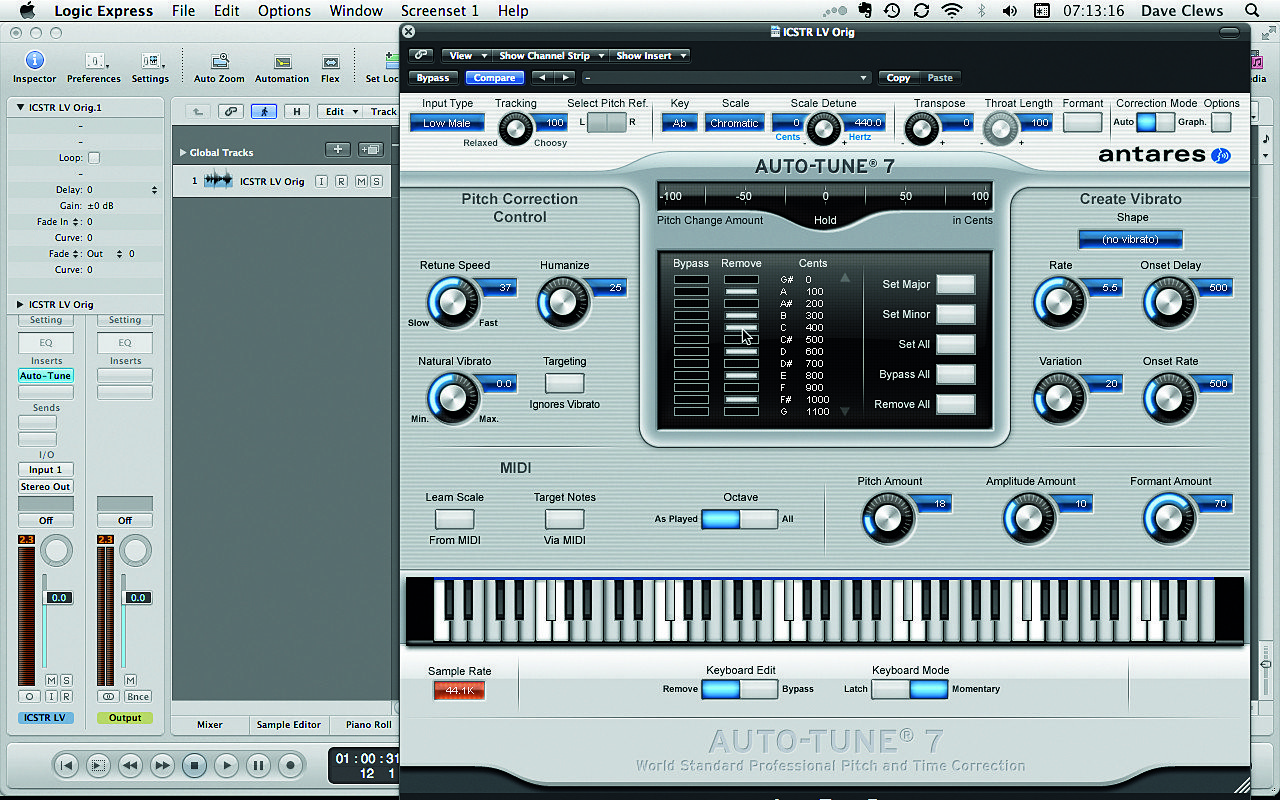Open the Screenset 1 menu
1280x800 pixels.
click(440, 11)
